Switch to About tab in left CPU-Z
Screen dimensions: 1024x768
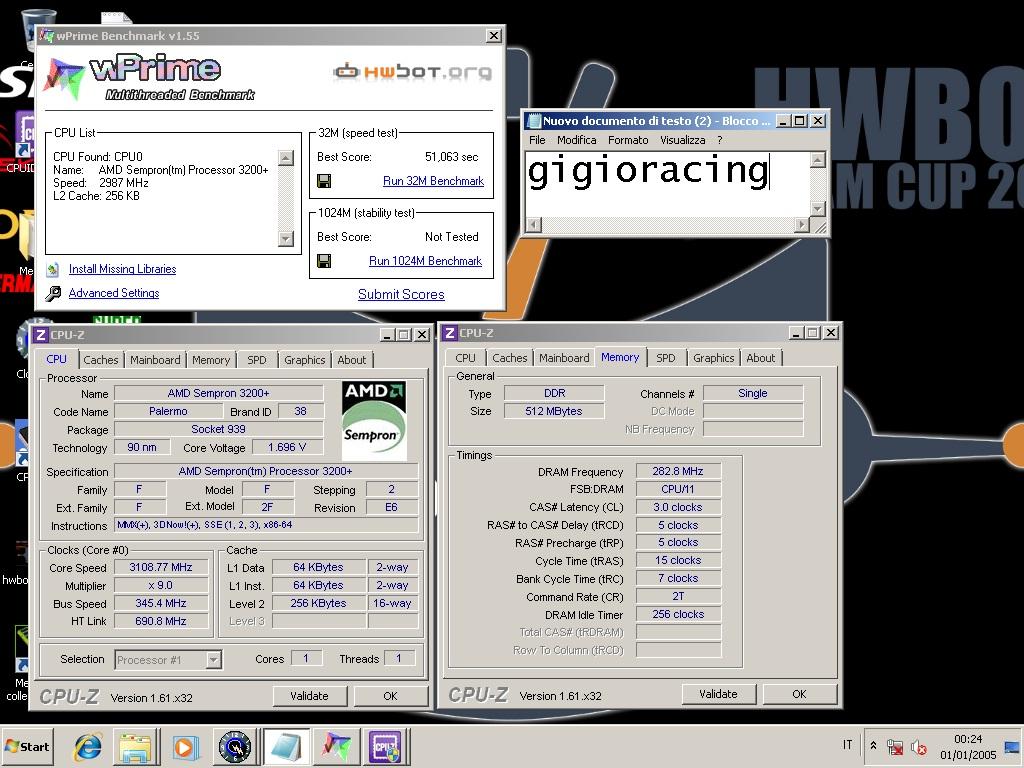[351, 360]
